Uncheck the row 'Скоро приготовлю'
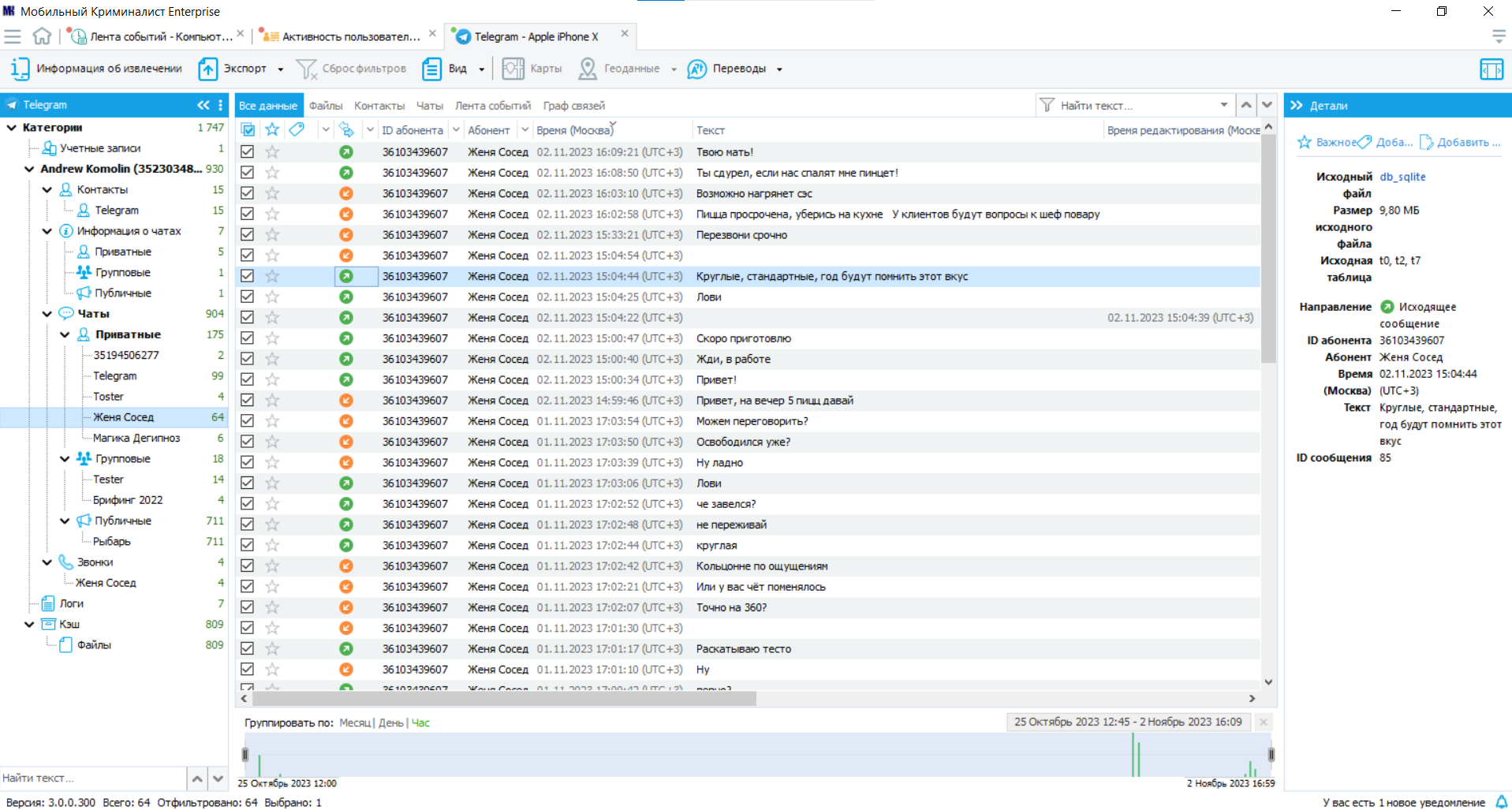The width and height of the screenshot is (1512, 810). [248, 338]
